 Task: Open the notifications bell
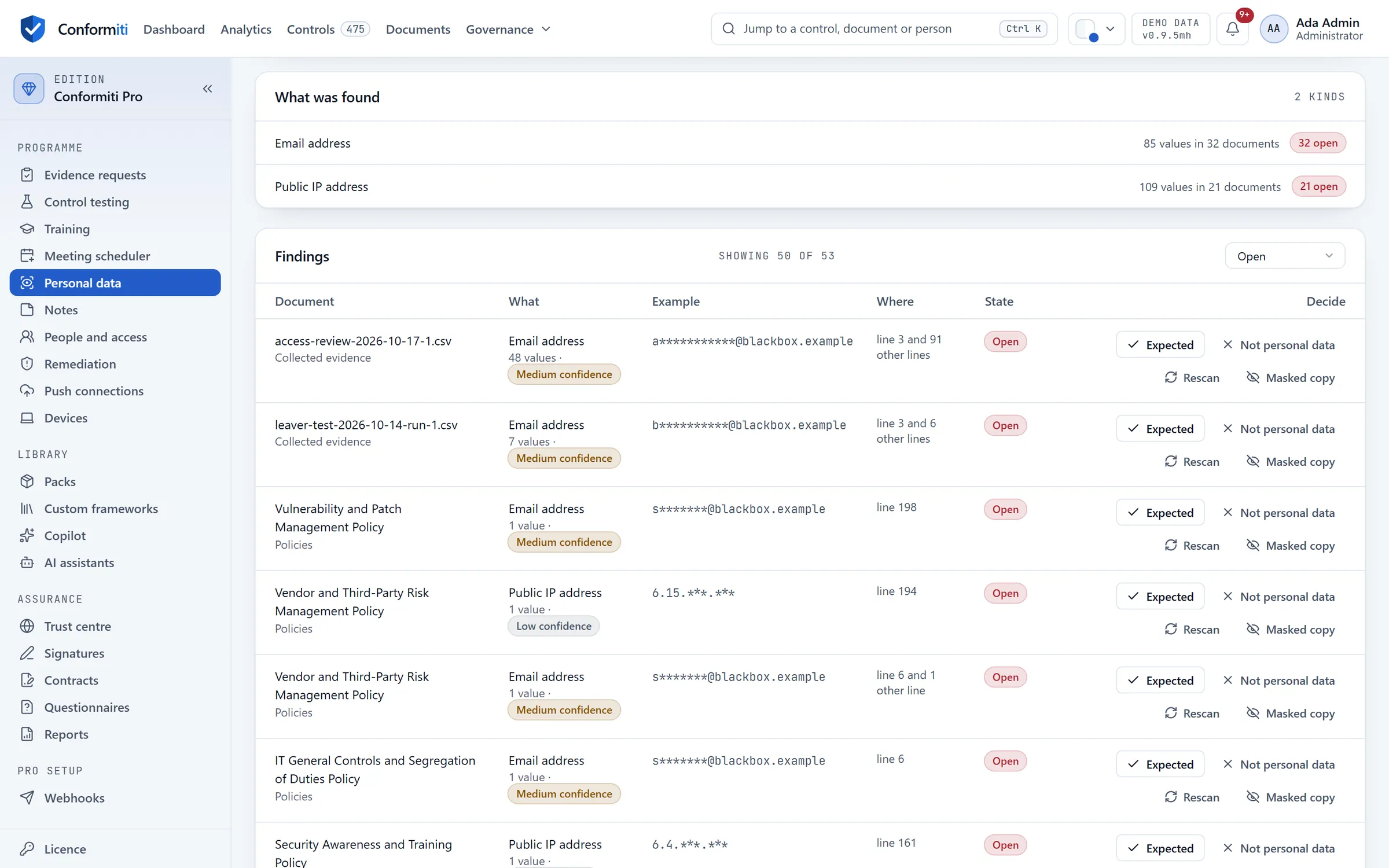pyautogui.click(x=1233, y=28)
